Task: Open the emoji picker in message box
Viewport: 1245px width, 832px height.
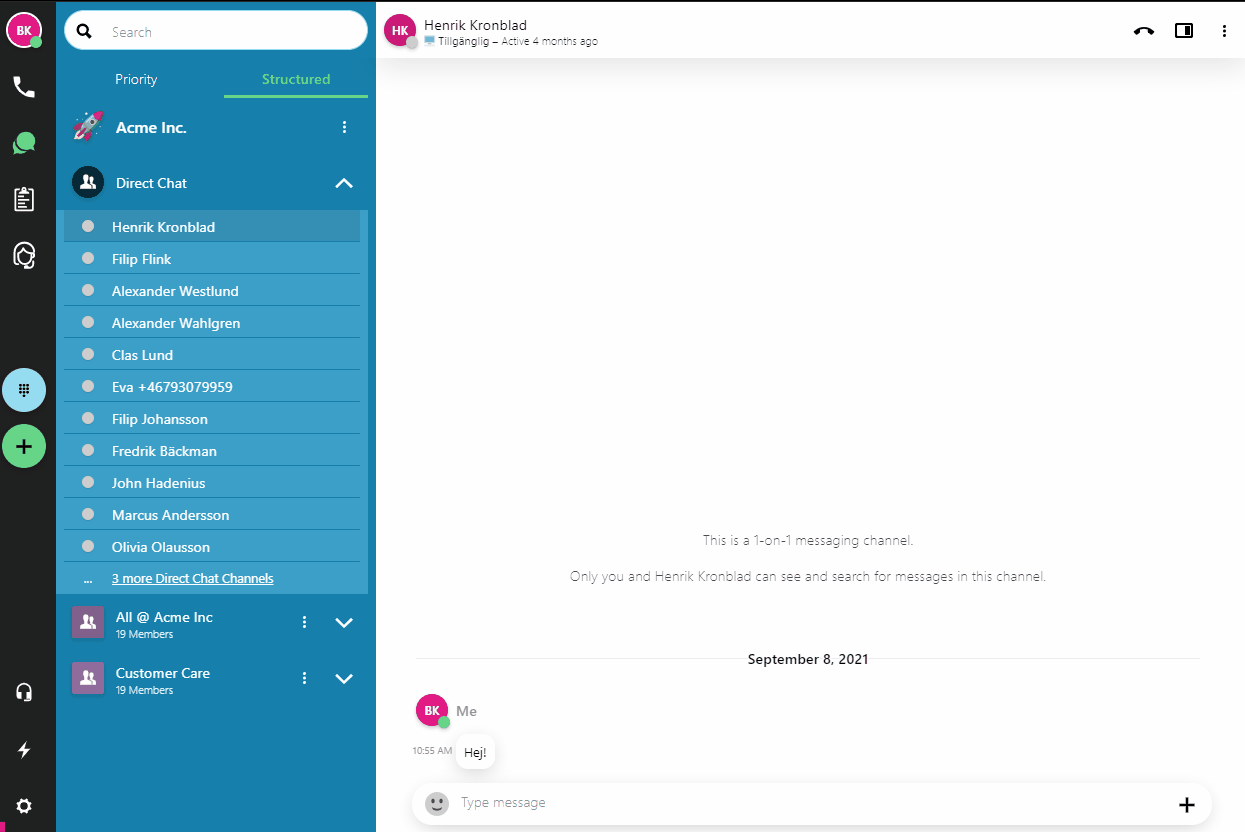Action: (x=437, y=803)
